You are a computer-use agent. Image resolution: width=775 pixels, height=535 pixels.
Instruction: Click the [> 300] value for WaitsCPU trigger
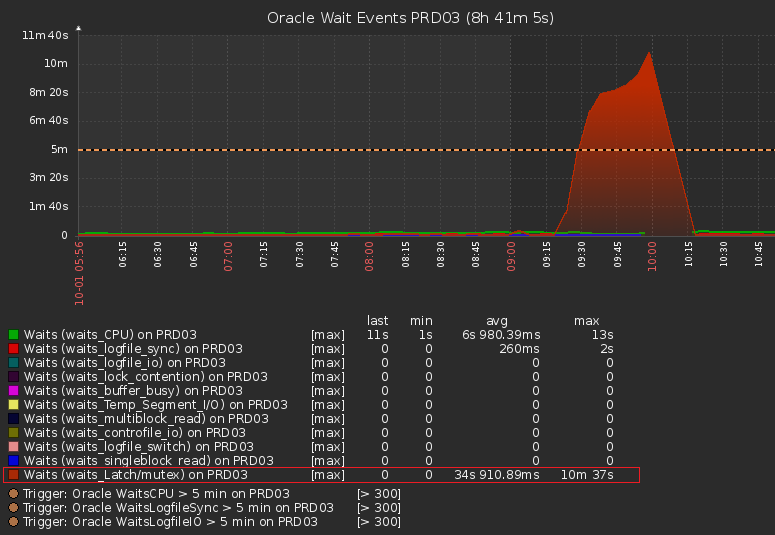pos(379,493)
